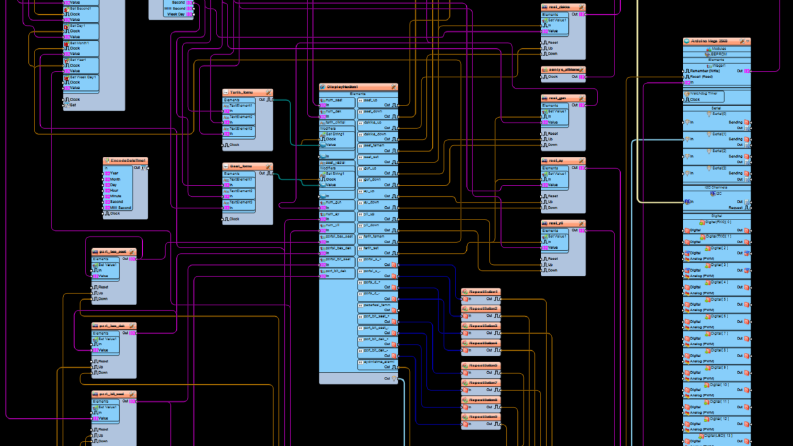Click the Reset pin on port_bas_saat counter
The width and height of the screenshot is (793, 446).
(x=96, y=287)
